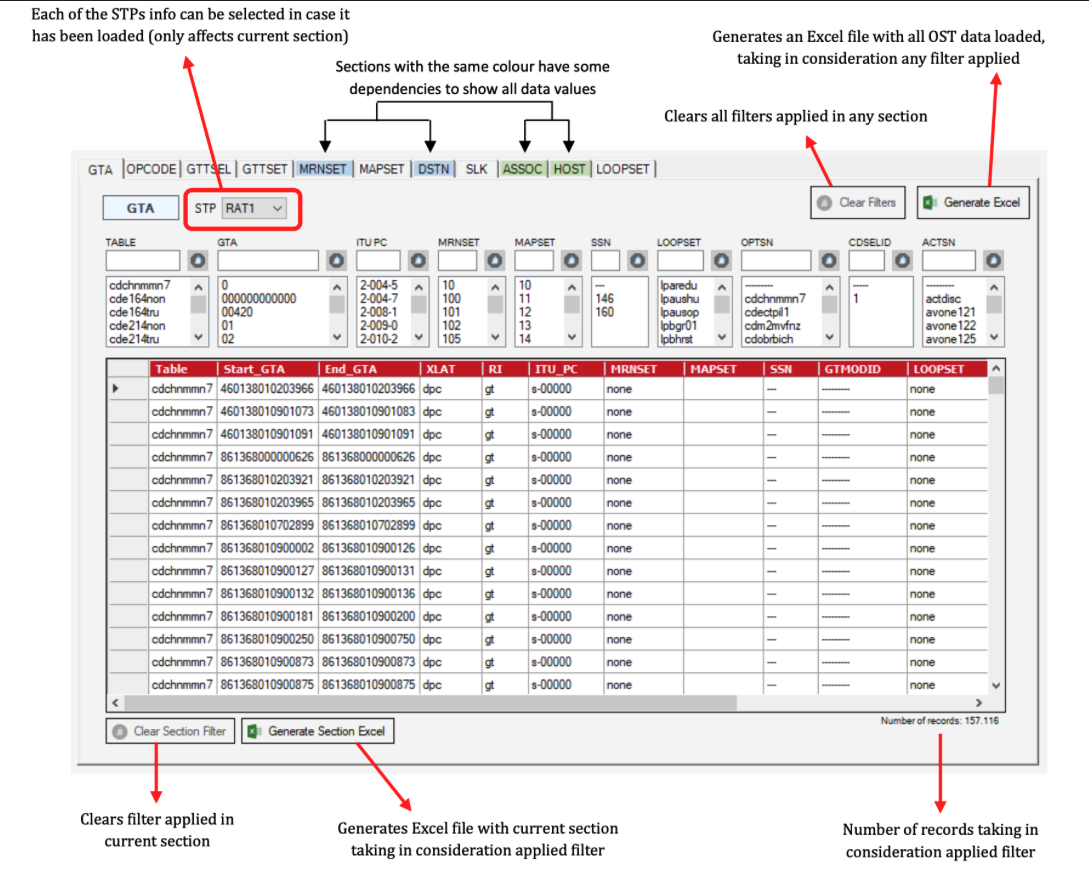The width and height of the screenshot is (1089, 879).
Task: Switch to the OPCODE tab
Action: coord(151,169)
